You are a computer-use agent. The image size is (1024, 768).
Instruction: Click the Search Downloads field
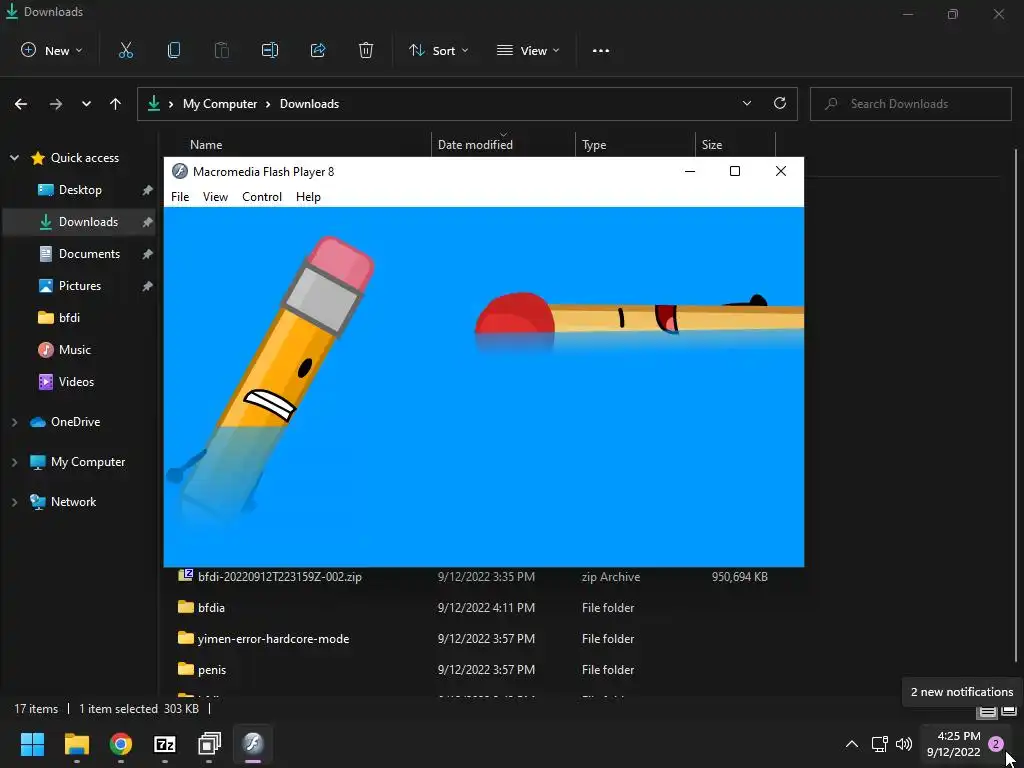910,104
